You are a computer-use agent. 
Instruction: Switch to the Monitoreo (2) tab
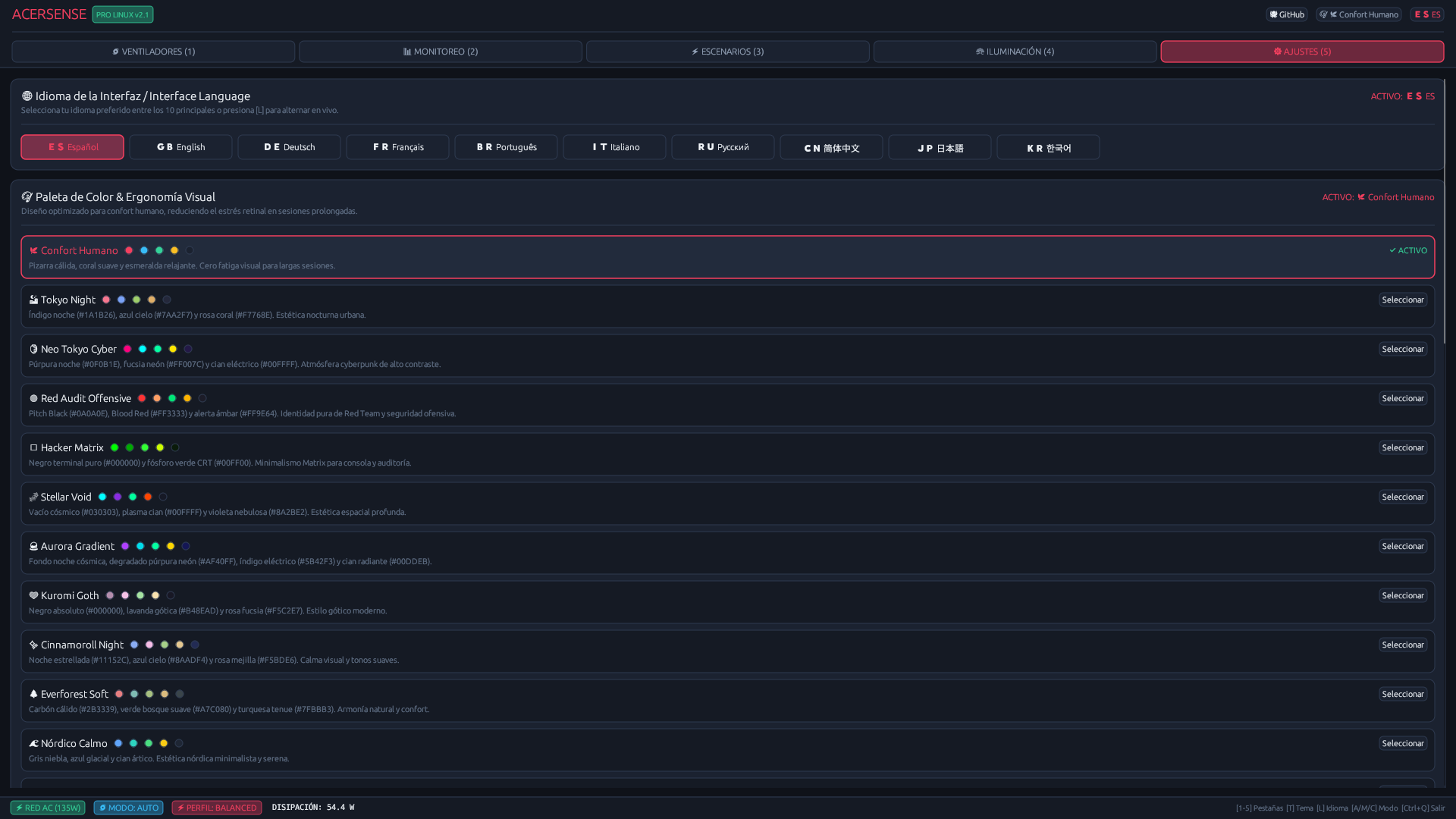click(x=441, y=52)
